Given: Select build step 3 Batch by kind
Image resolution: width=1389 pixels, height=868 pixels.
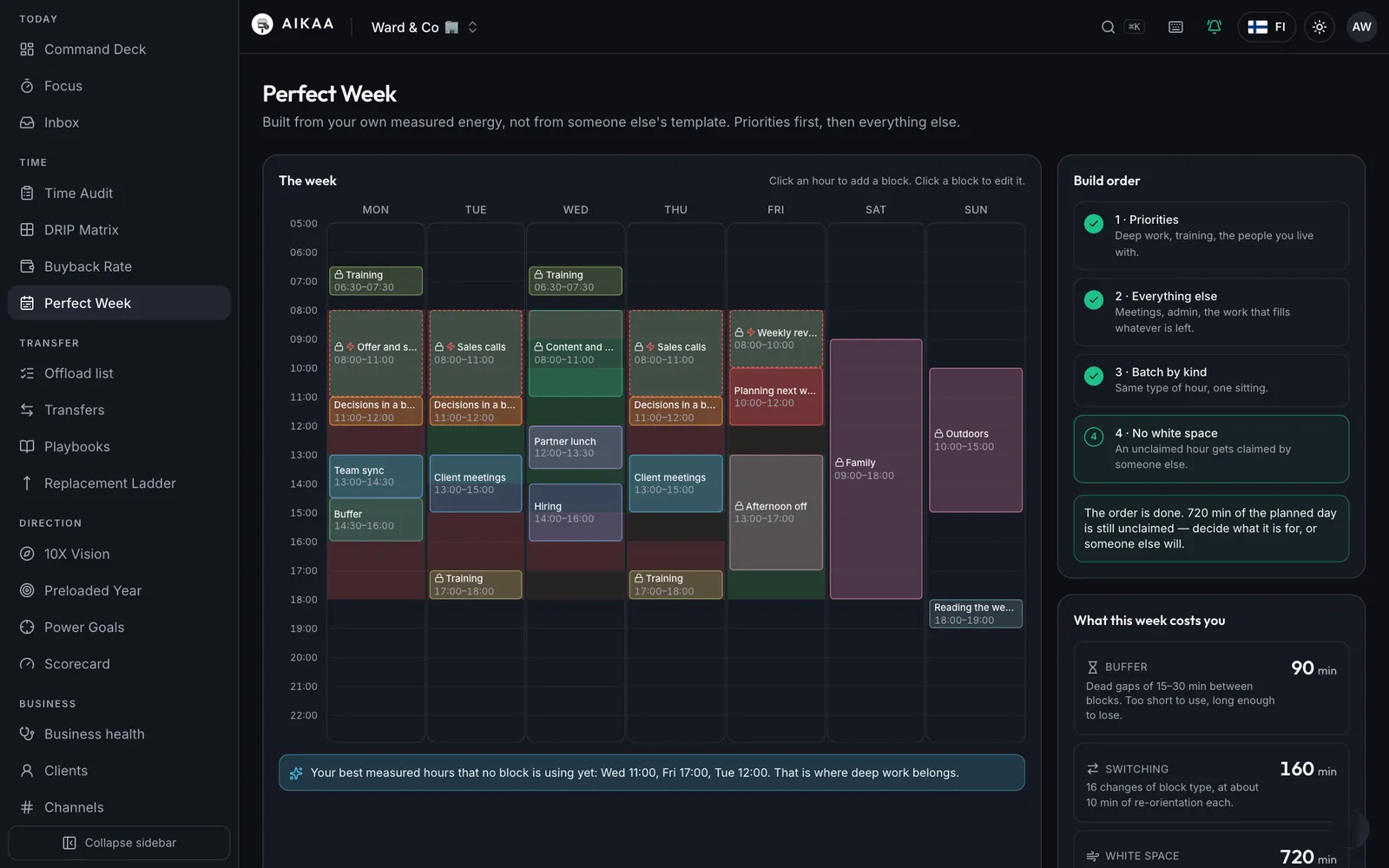Looking at the screenshot, I should [1211, 380].
